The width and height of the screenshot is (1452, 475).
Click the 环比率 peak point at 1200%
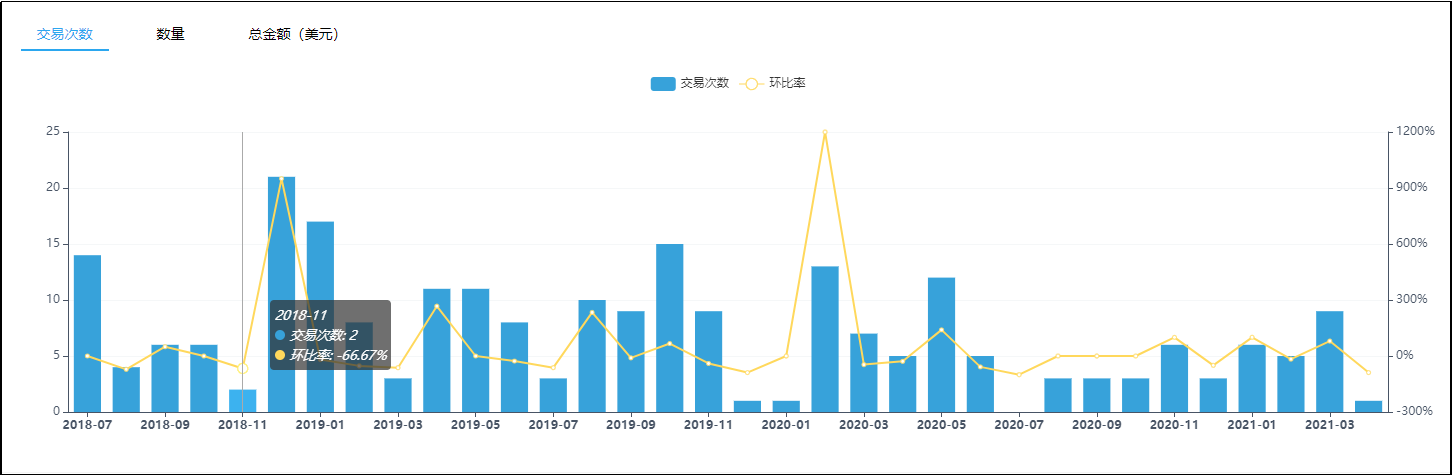825,132
